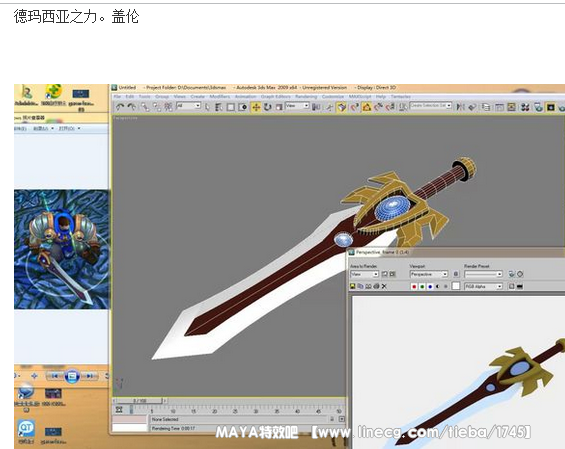The image size is (565, 449).
Task: Open the Customize menu
Action: [333, 97]
